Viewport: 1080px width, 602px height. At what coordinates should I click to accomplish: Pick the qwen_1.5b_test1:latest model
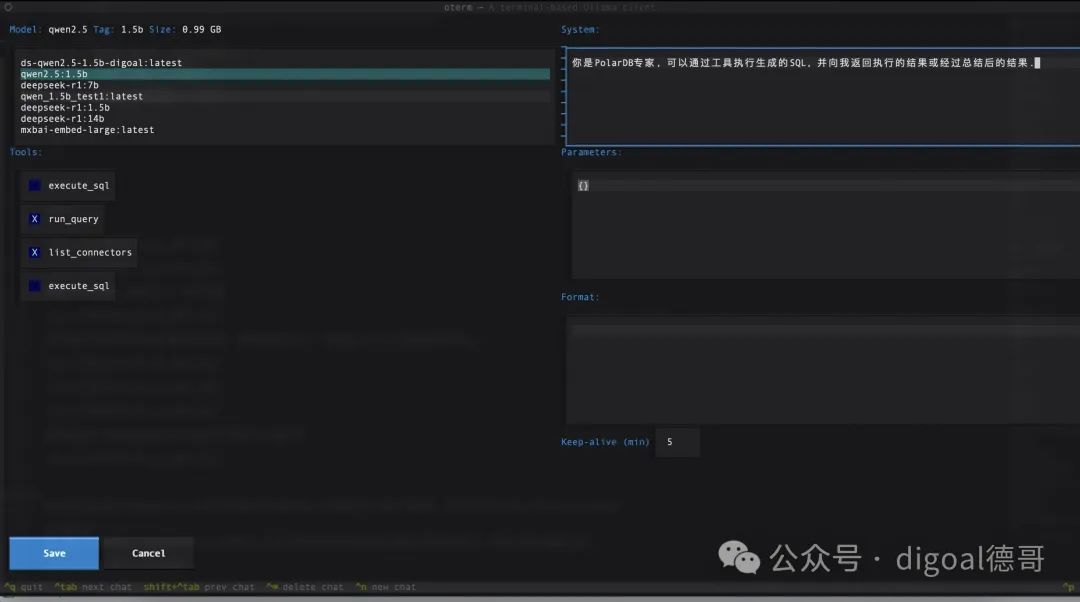point(82,97)
